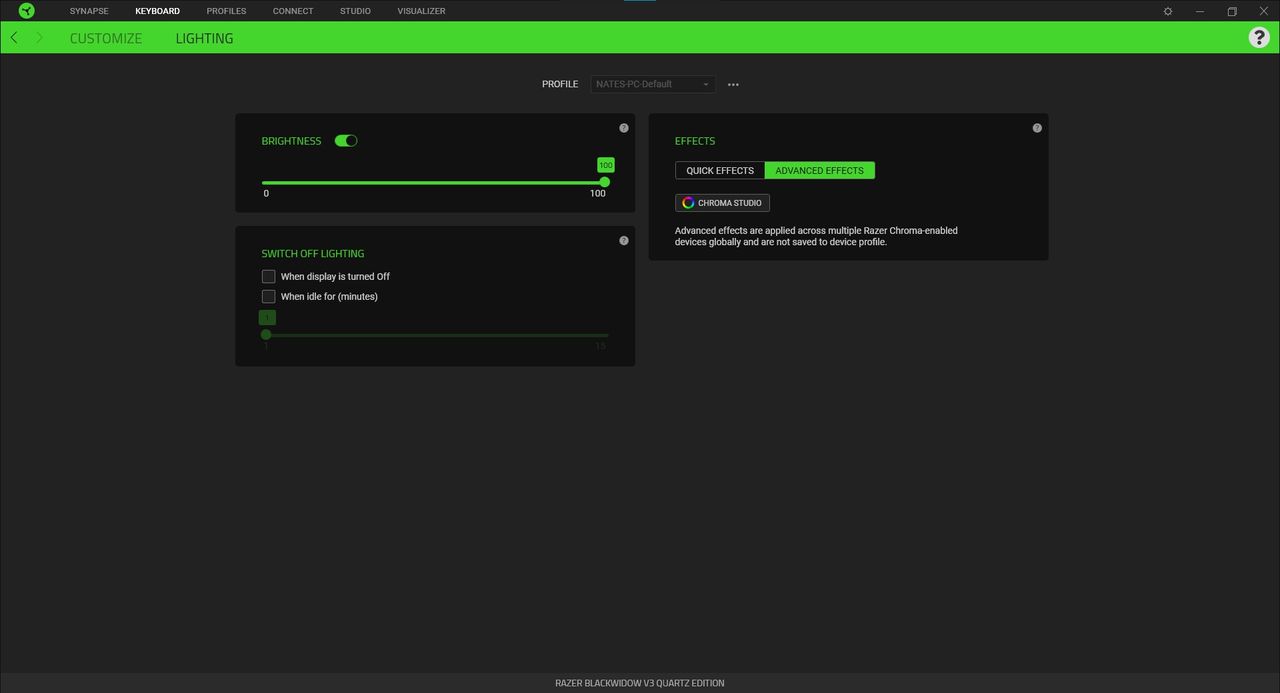The image size is (1280, 693).
Task: Click the 'BRIGHTNESS' heading text
Action: tap(291, 141)
